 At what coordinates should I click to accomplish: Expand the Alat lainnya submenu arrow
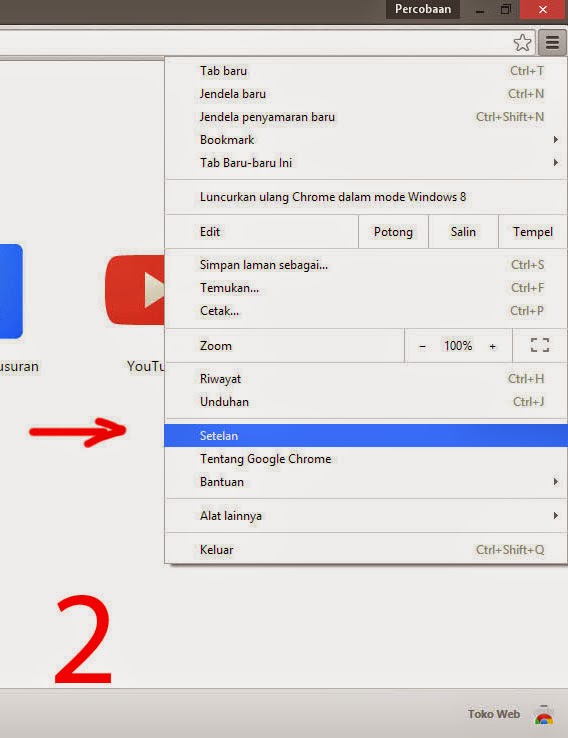[x=556, y=516]
